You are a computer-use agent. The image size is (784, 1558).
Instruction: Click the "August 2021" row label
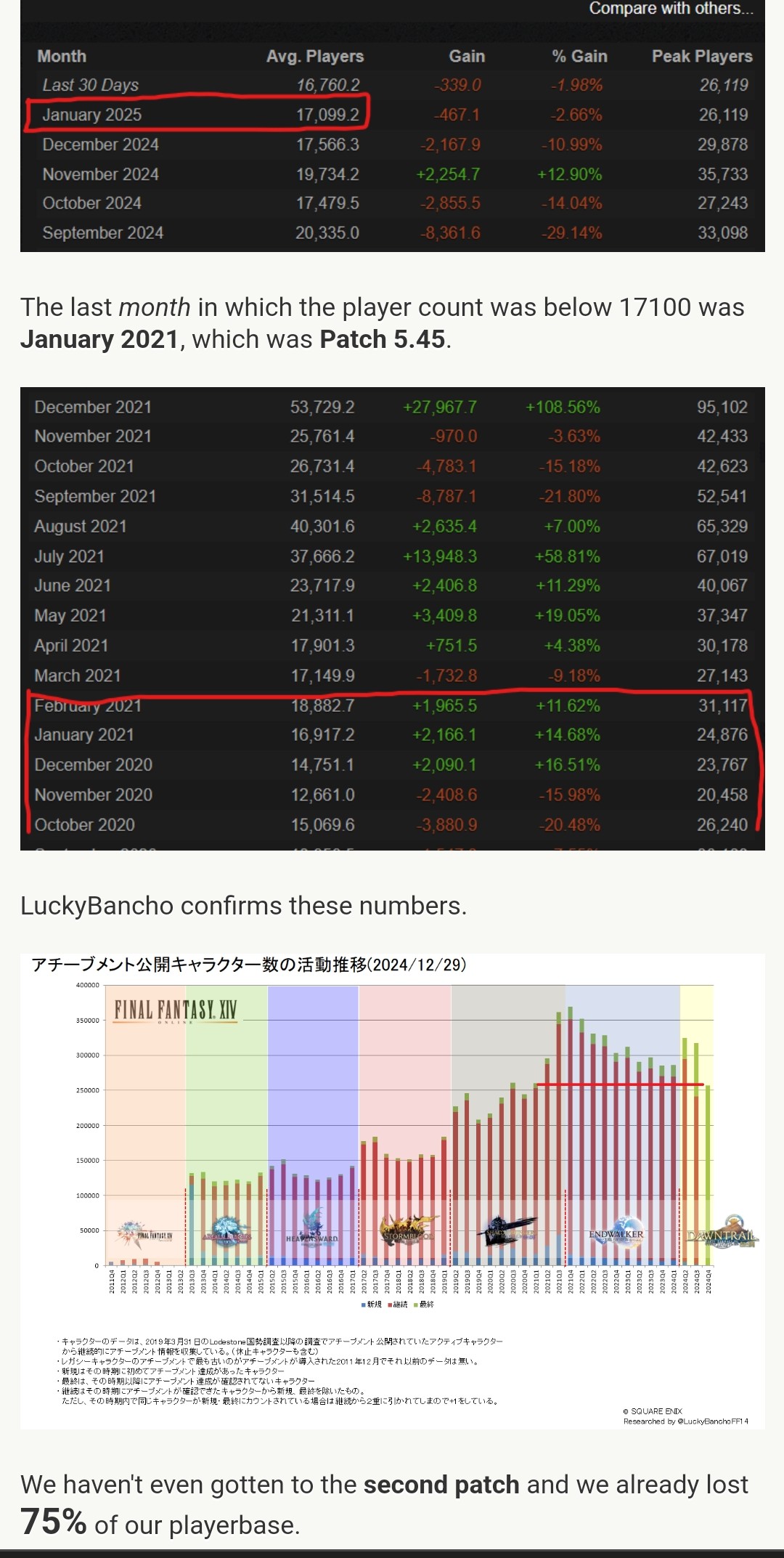[x=81, y=527]
